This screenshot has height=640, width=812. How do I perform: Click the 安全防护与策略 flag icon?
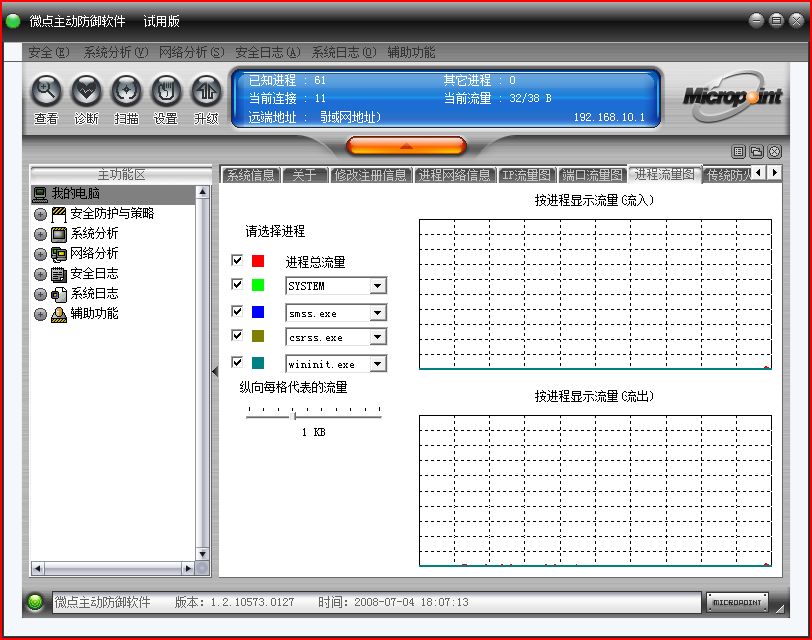[59, 214]
